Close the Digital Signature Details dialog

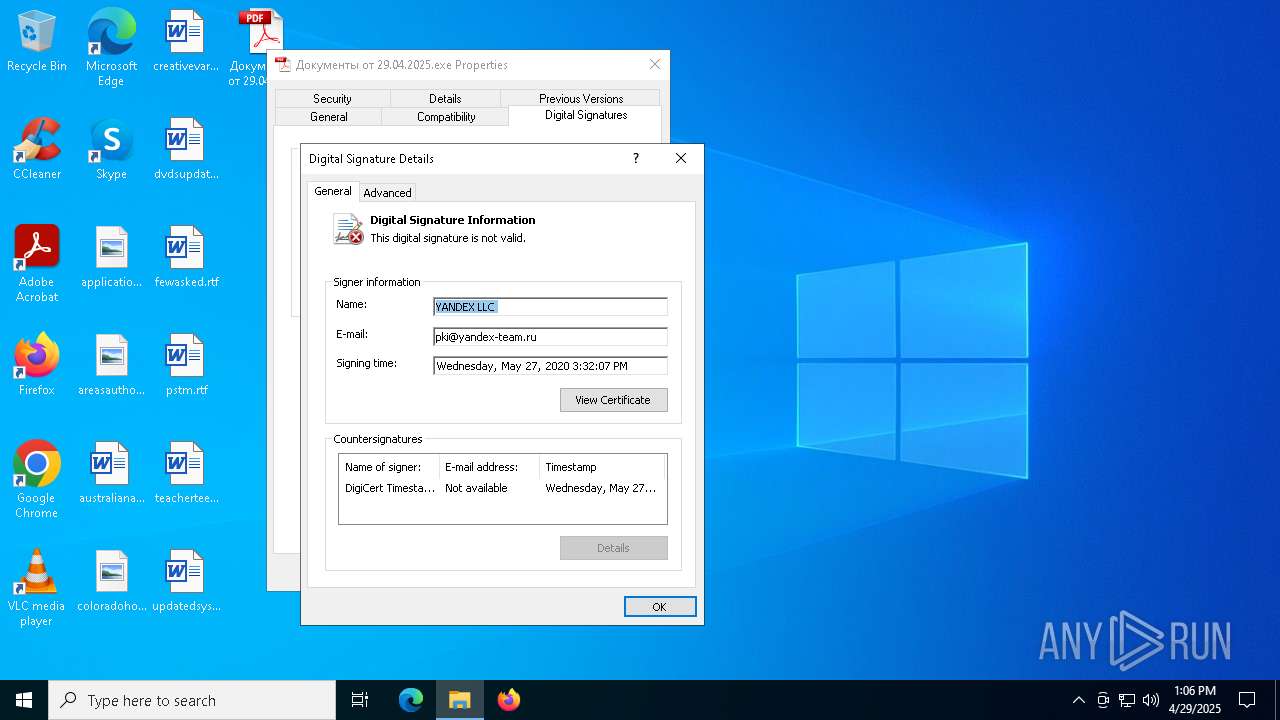(681, 158)
